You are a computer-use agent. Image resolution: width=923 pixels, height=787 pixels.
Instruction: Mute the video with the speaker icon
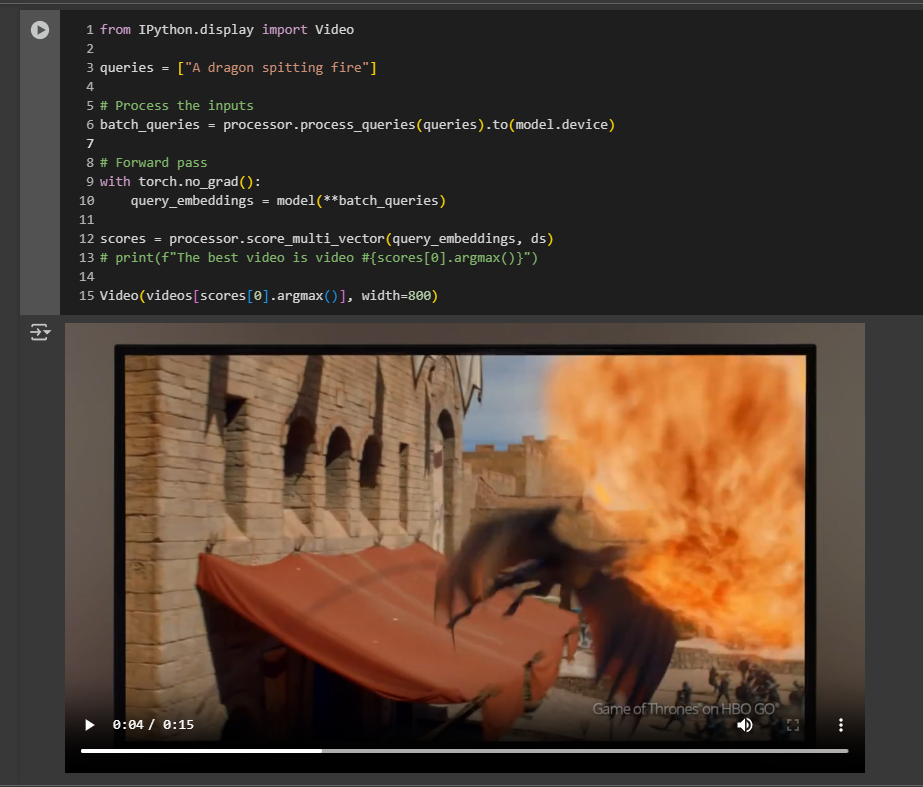(x=745, y=725)
